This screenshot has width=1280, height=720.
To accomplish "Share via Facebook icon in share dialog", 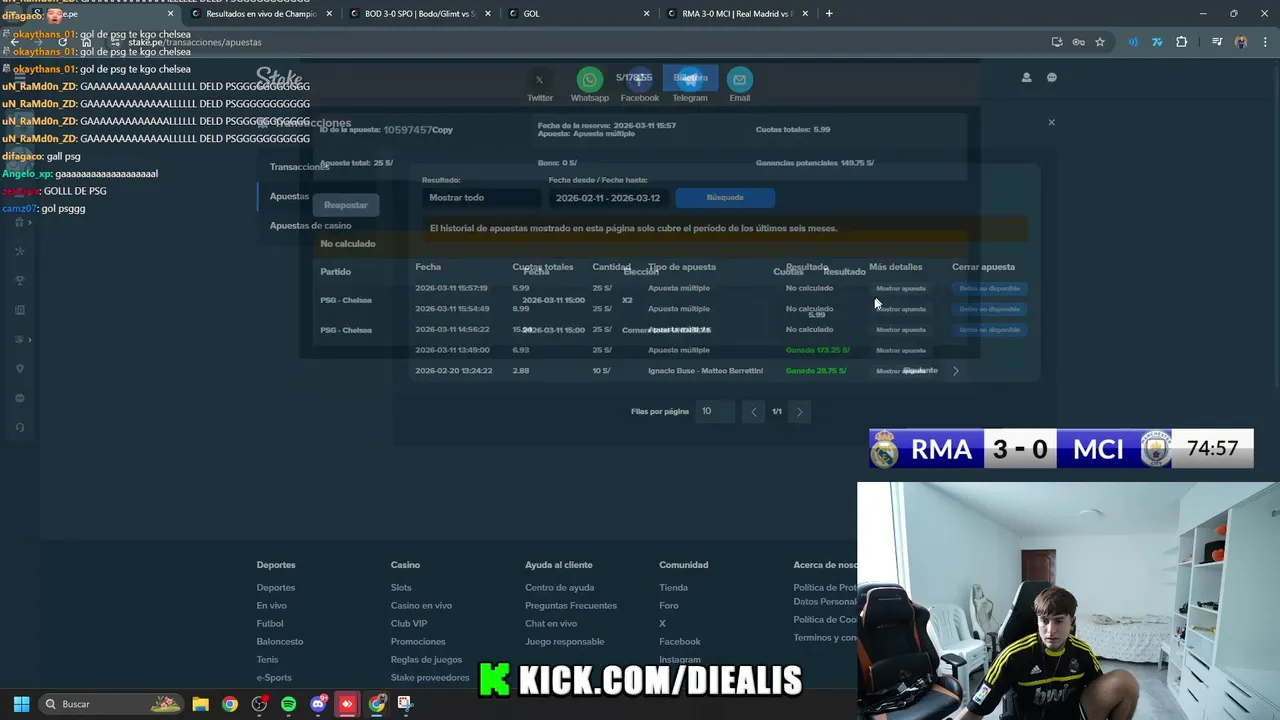I will point(639,79).
